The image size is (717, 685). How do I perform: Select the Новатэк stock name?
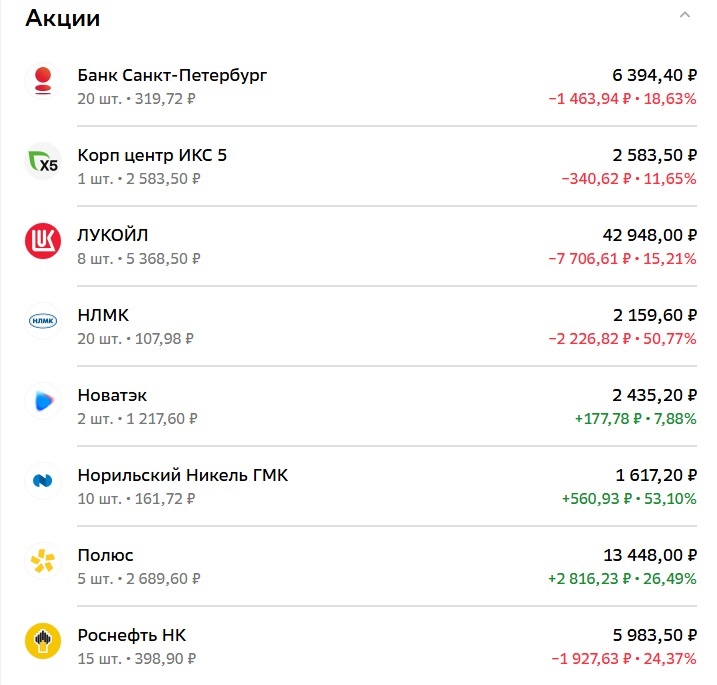click(112, 395)
